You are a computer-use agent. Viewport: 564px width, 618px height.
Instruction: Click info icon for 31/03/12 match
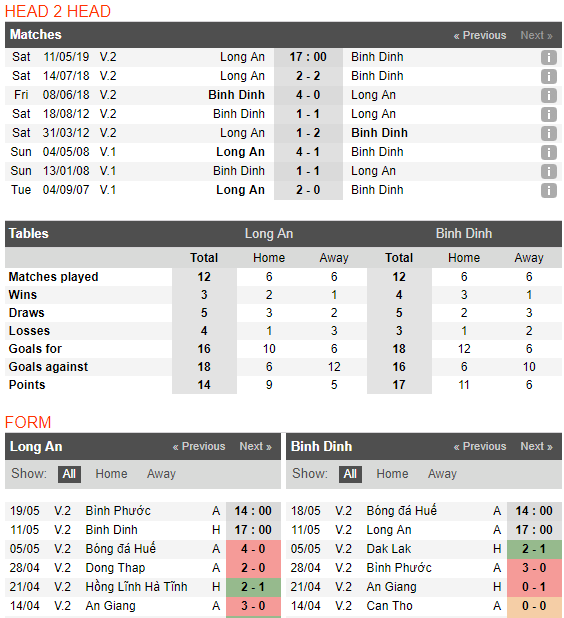coord(548,133)
